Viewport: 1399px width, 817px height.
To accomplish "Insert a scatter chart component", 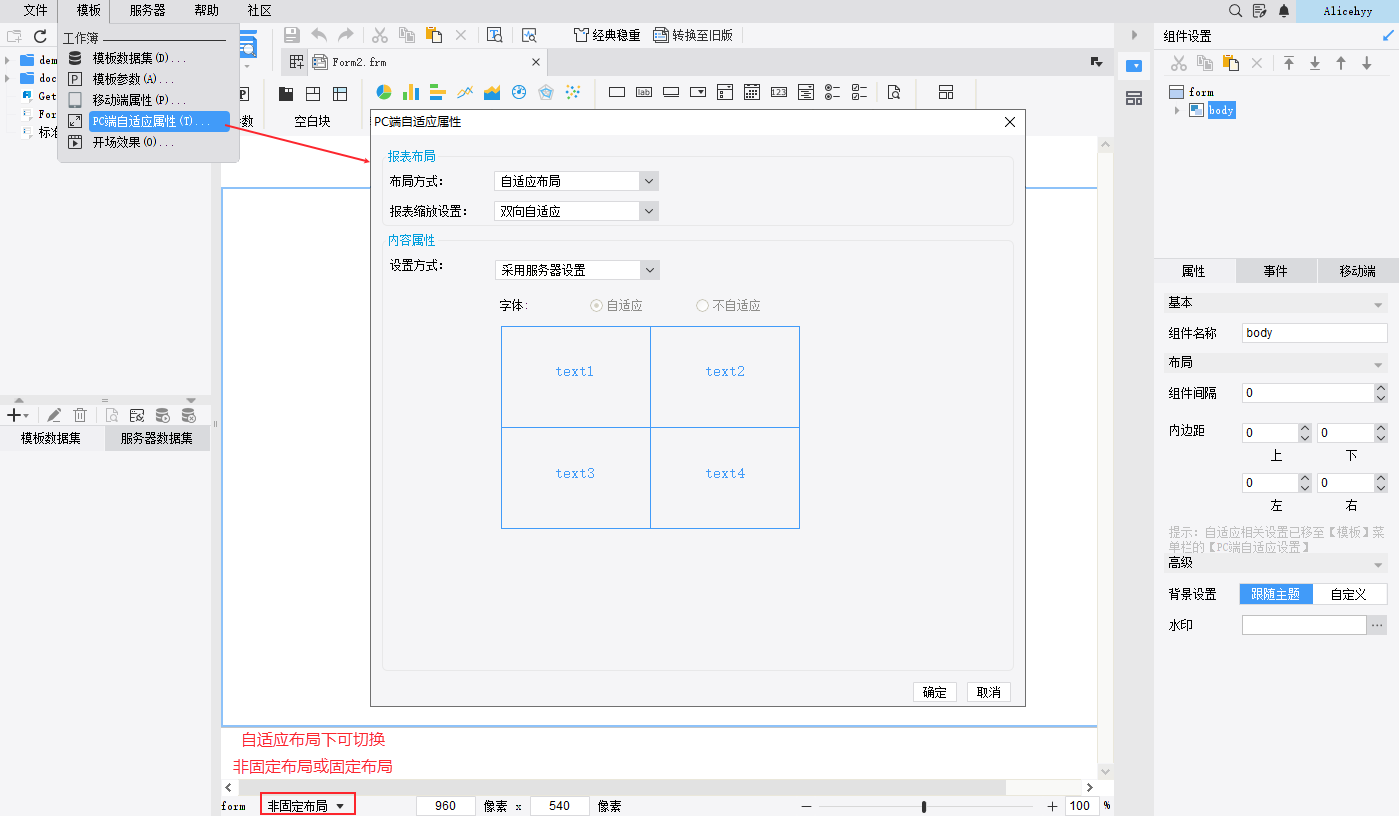I will click(x=573, y=92).
